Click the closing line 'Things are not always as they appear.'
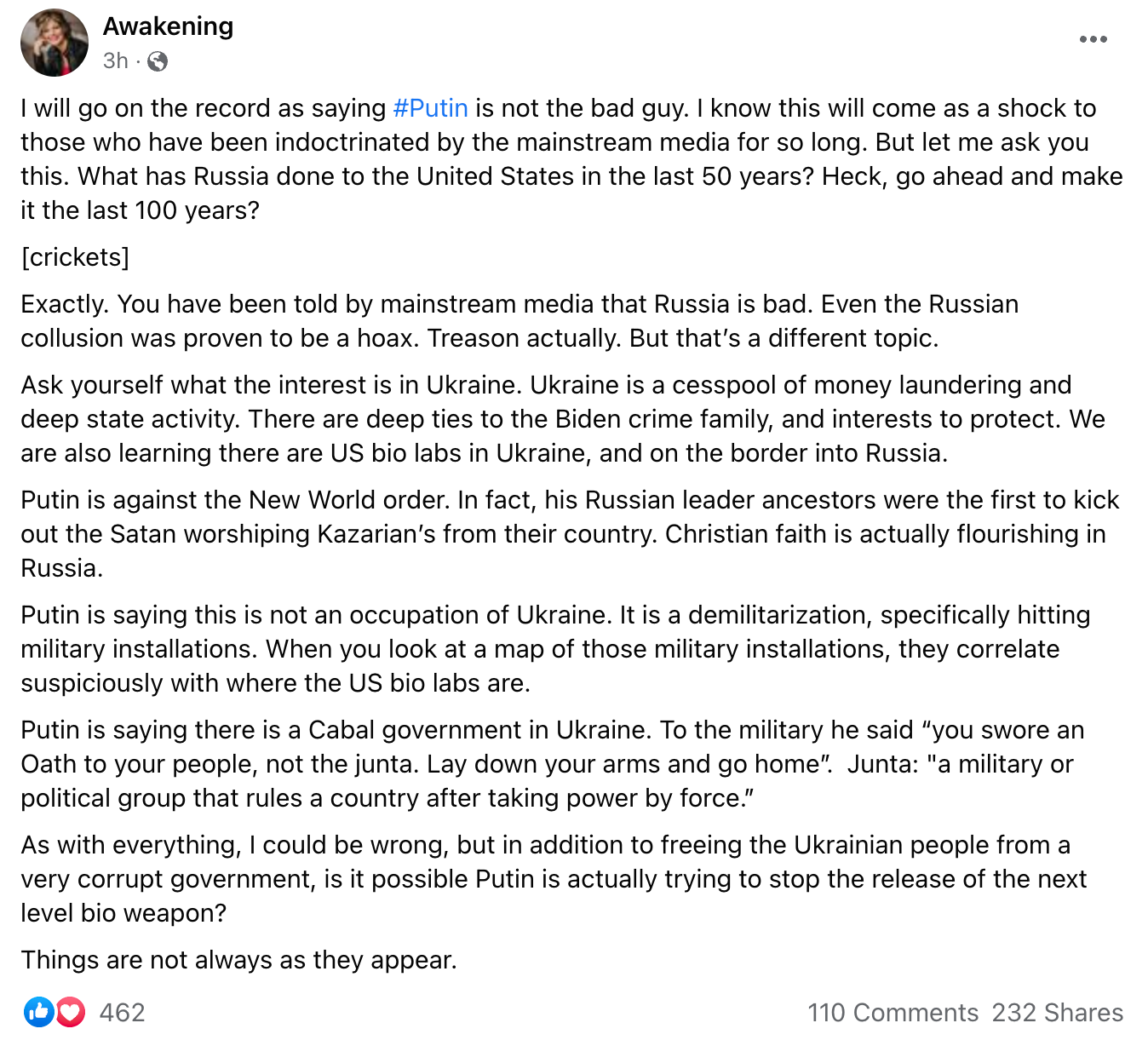Screen dimensions: 1148x1046 click(238, 960)
